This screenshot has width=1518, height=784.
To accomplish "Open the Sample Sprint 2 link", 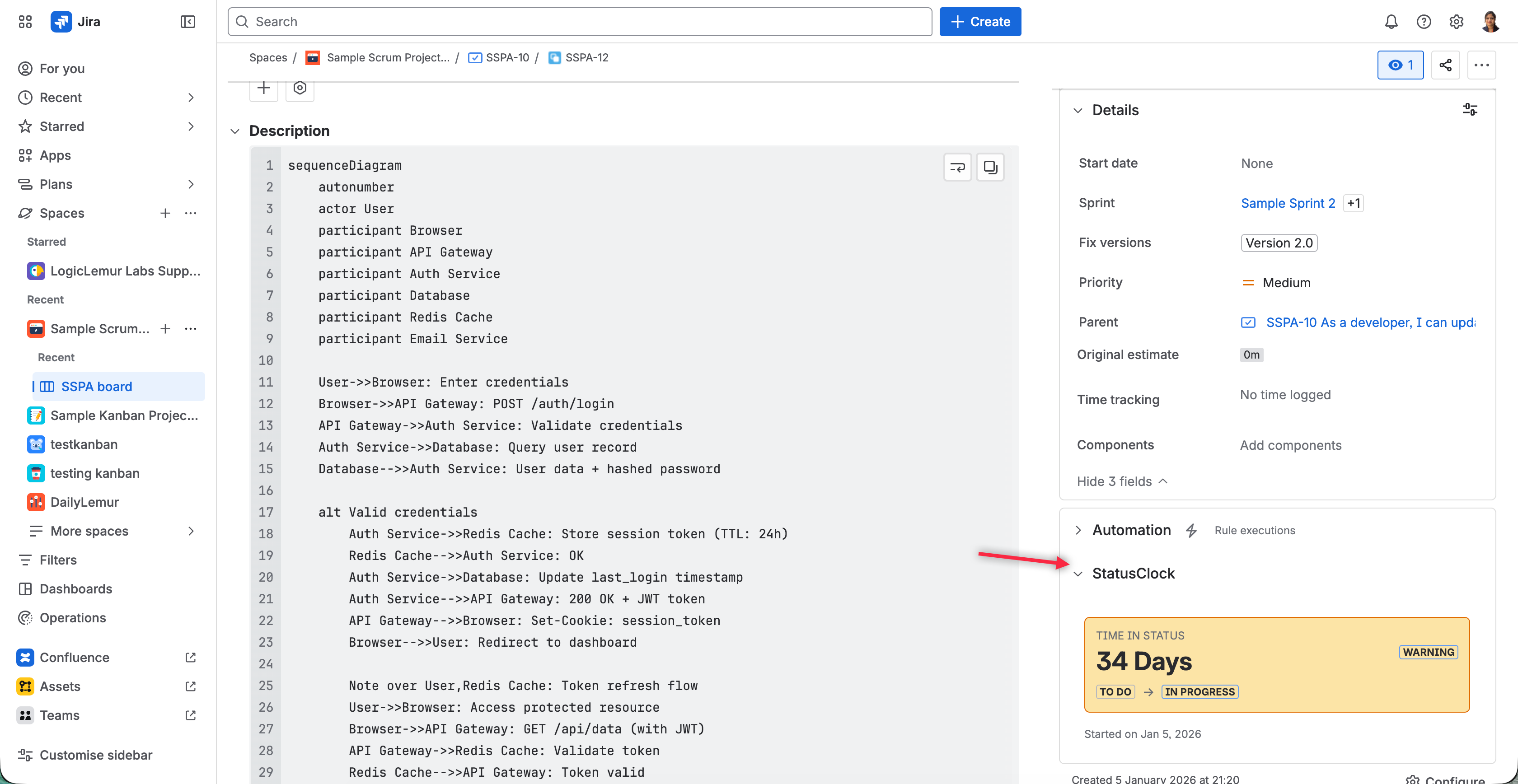I will coord(1288,203).
